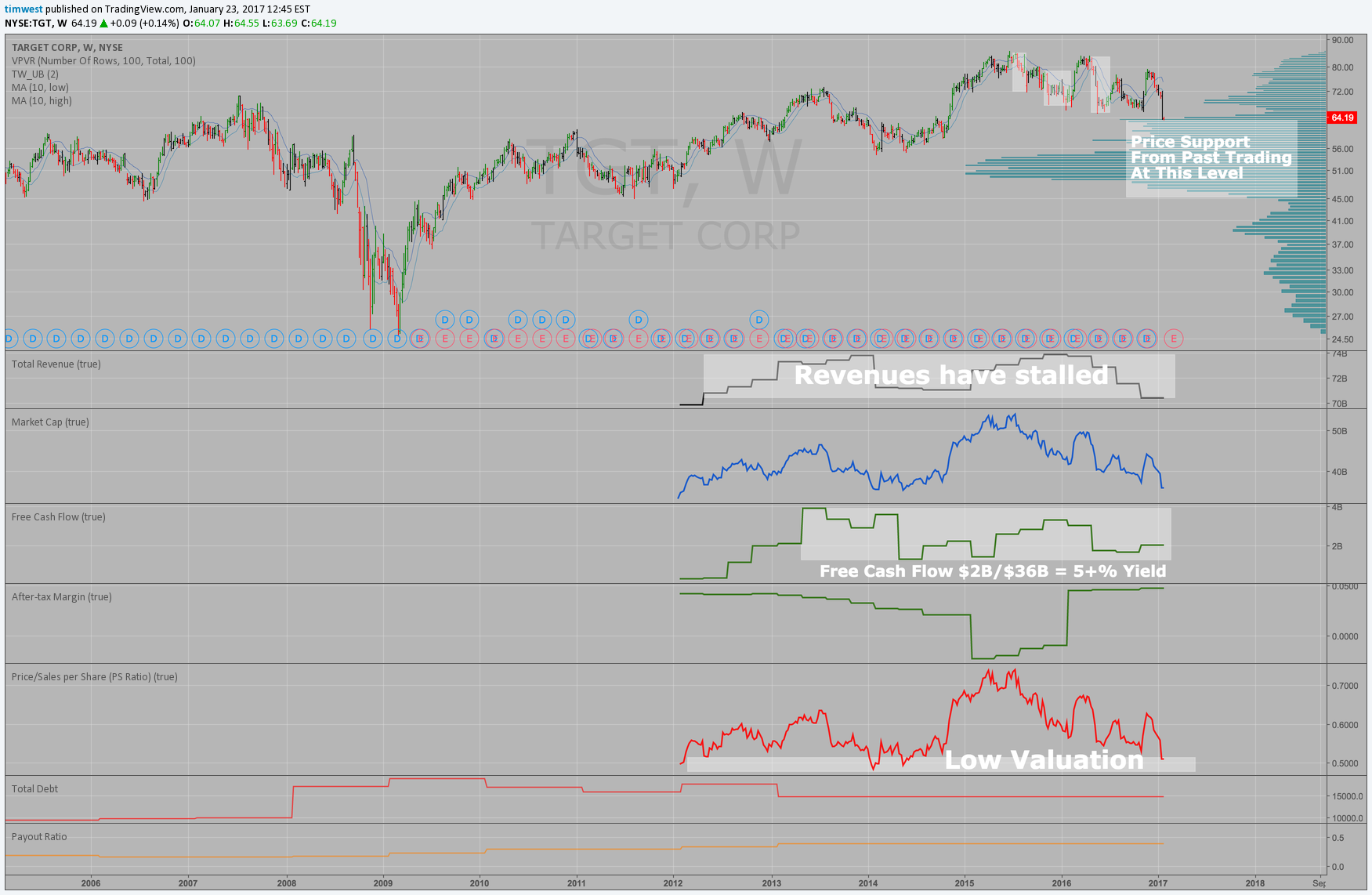
Task: Select the Total Debt pane label
Action: point(34,789)
